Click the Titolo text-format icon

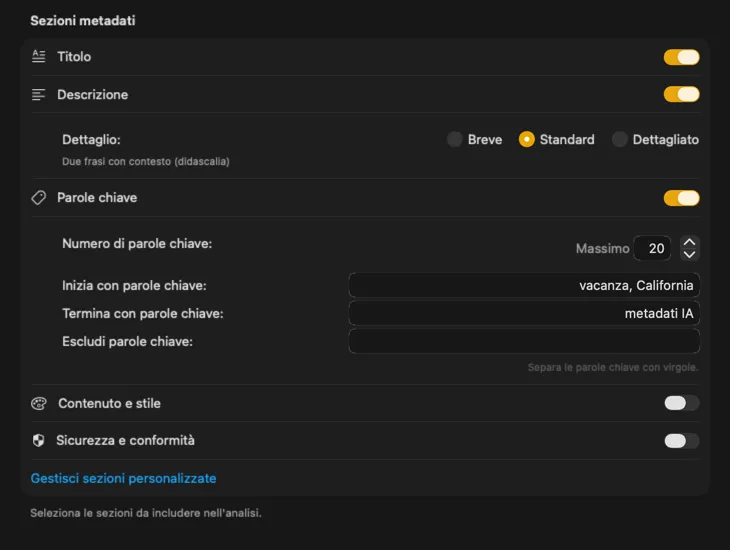click(39, 57)
